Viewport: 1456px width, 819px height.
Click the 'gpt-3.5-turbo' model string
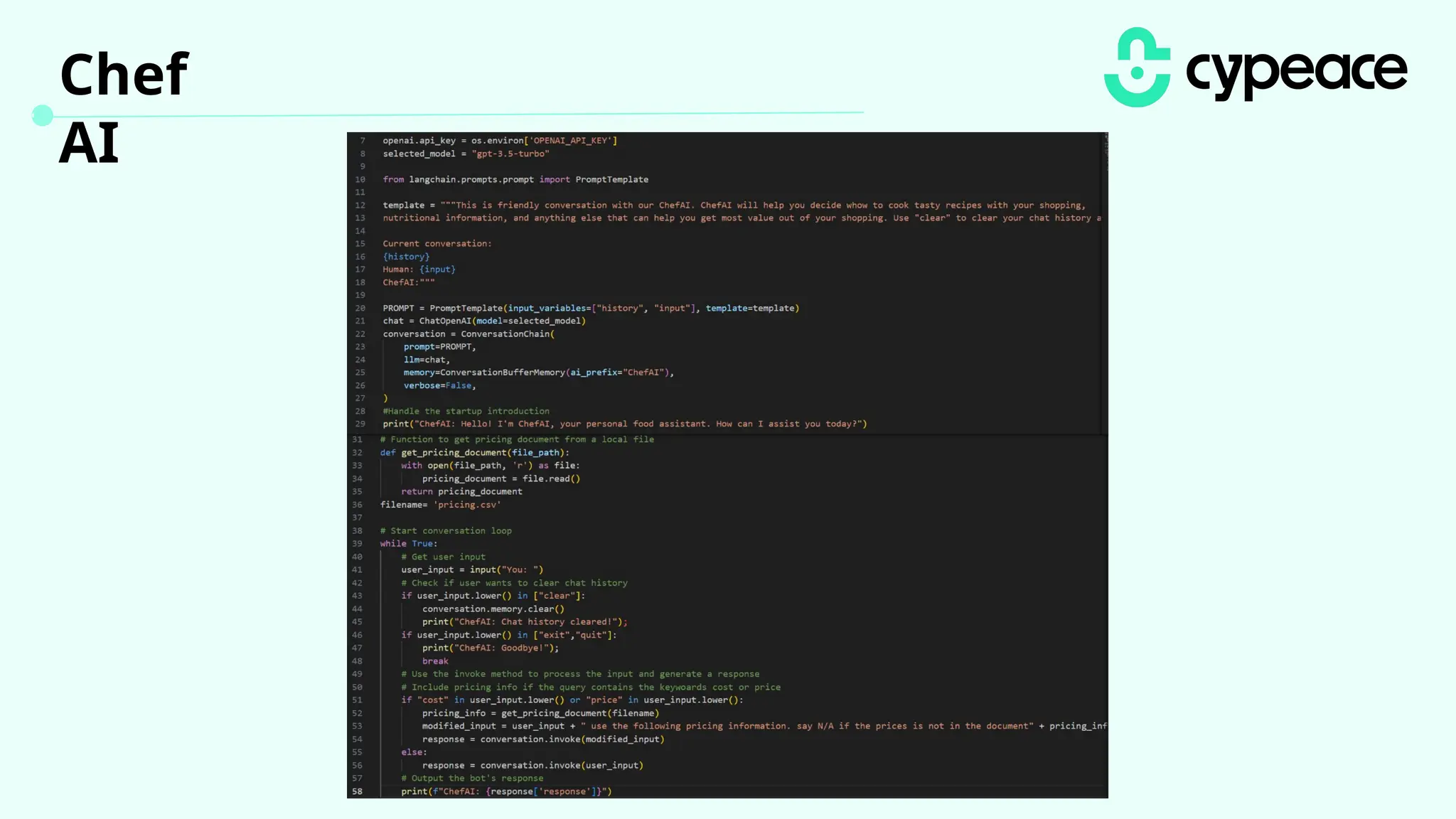click(x=510, y=154)
